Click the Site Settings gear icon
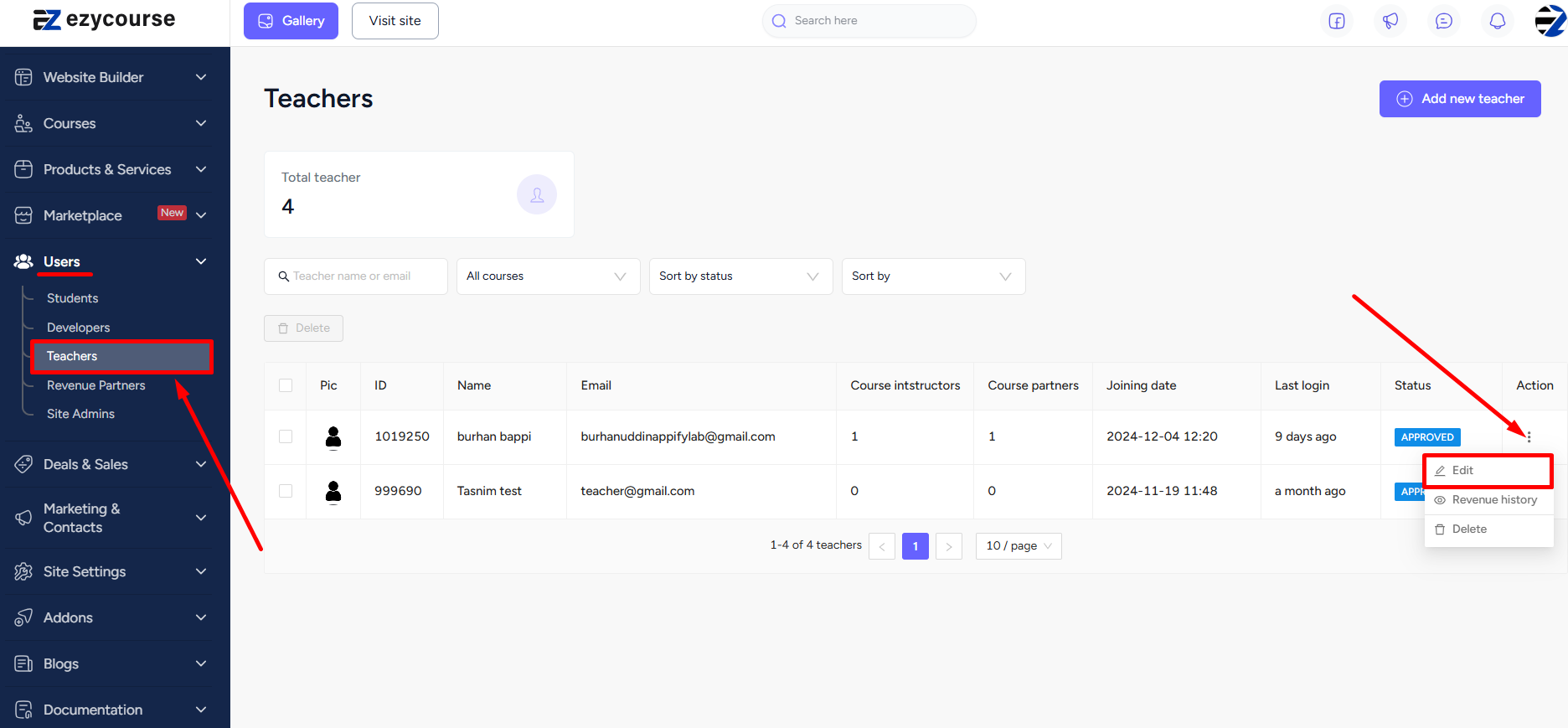 [23, 571]
